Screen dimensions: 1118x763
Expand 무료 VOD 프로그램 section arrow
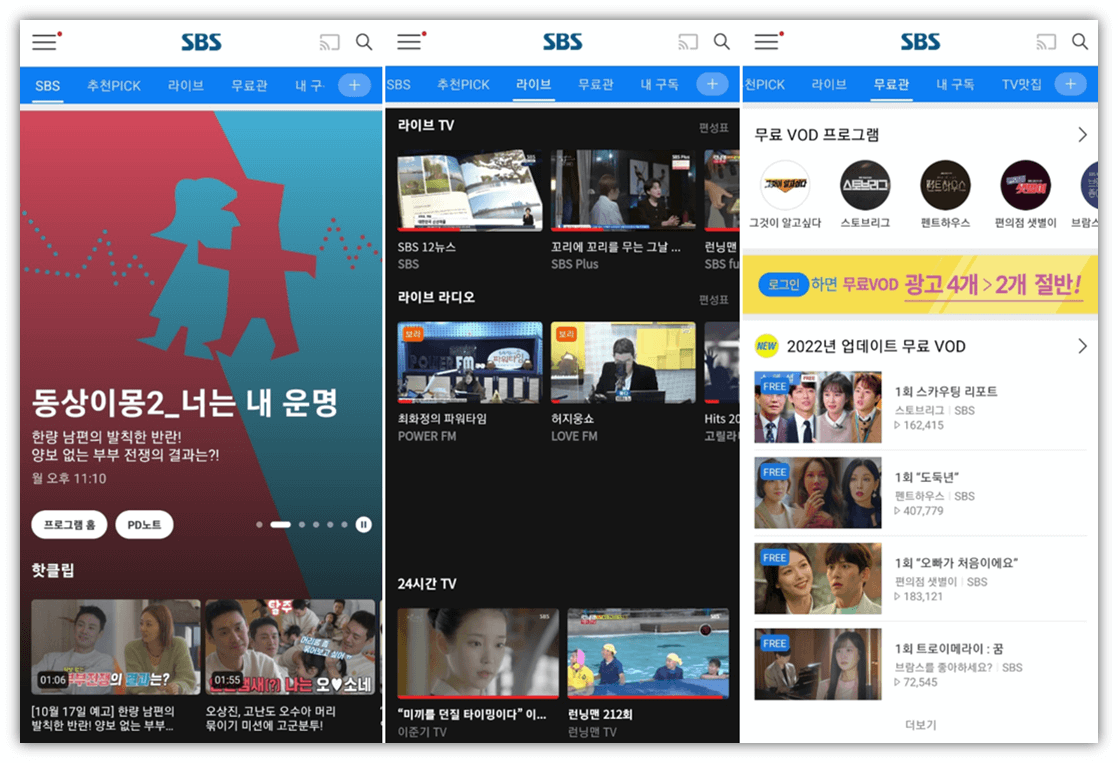1082,135
